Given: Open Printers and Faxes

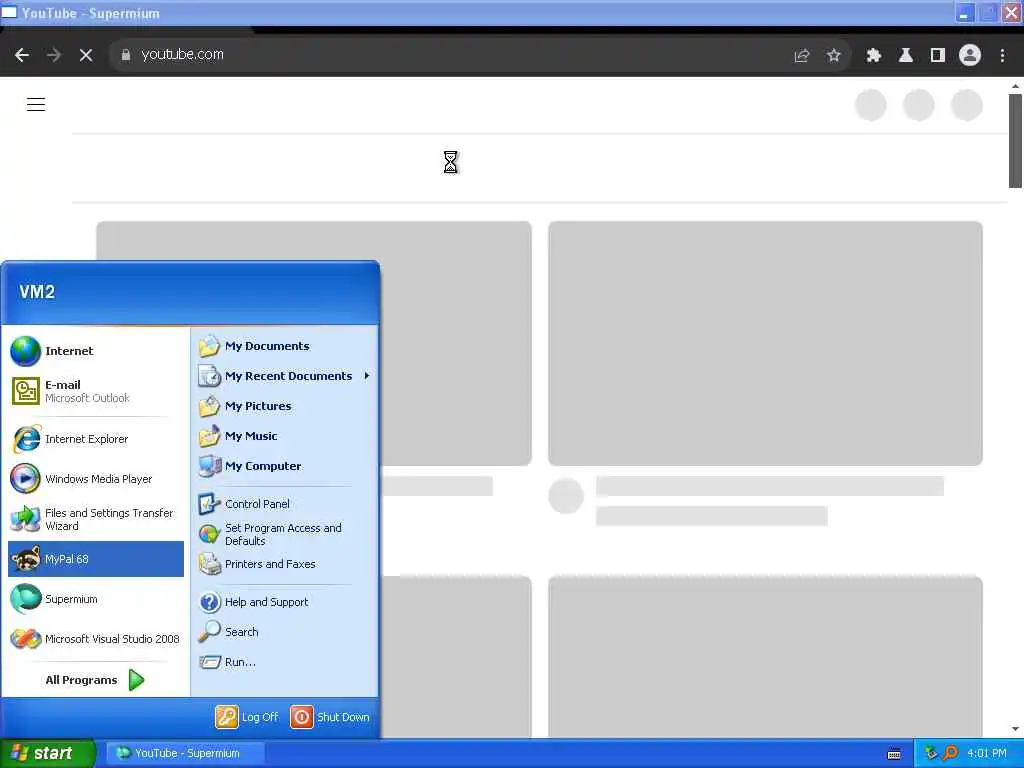Looking at the screenshot, I should click(285, 564).
